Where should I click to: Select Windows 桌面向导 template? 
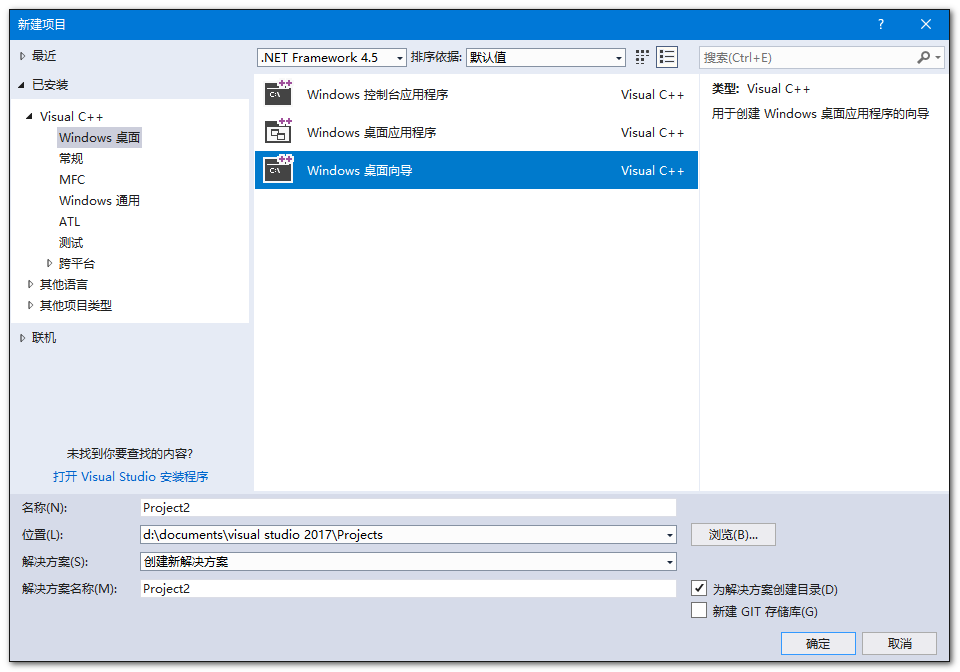(476, 170)
